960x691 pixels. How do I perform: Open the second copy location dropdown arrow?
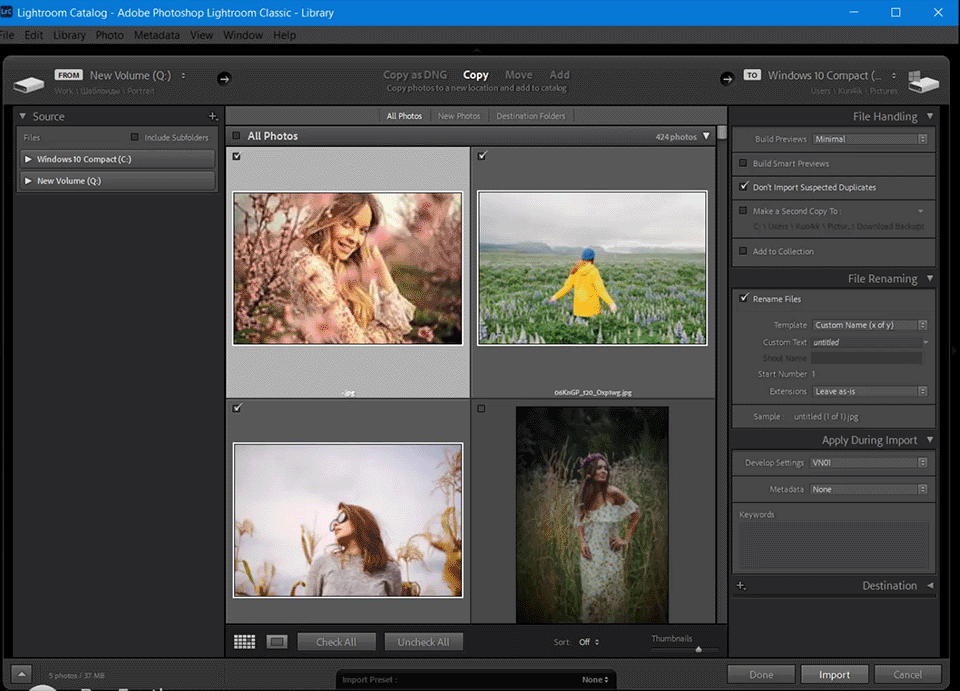(921, 211)
